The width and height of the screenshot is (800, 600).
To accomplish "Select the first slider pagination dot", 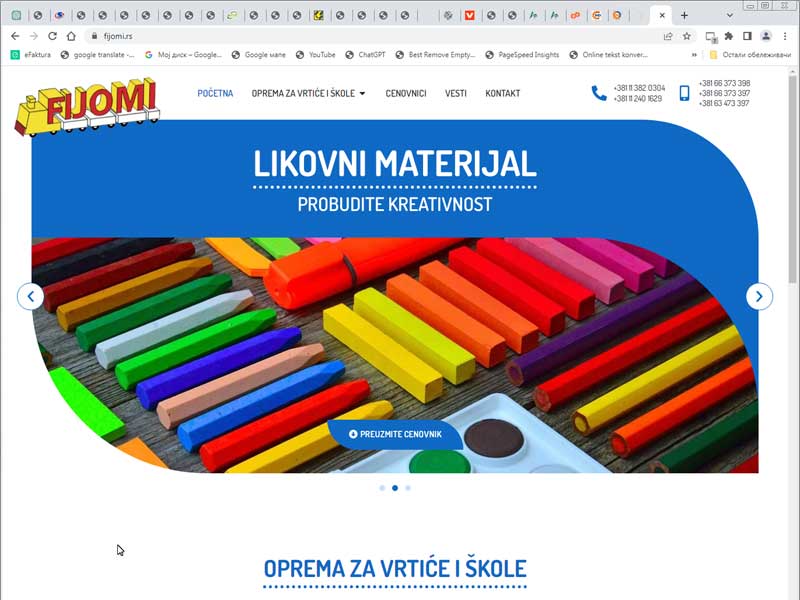I will 382,488.
